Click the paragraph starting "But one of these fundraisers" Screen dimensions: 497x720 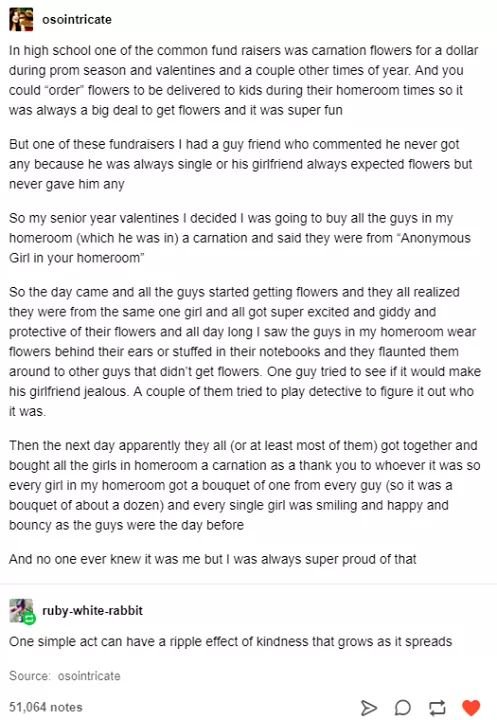coord(240,164)
